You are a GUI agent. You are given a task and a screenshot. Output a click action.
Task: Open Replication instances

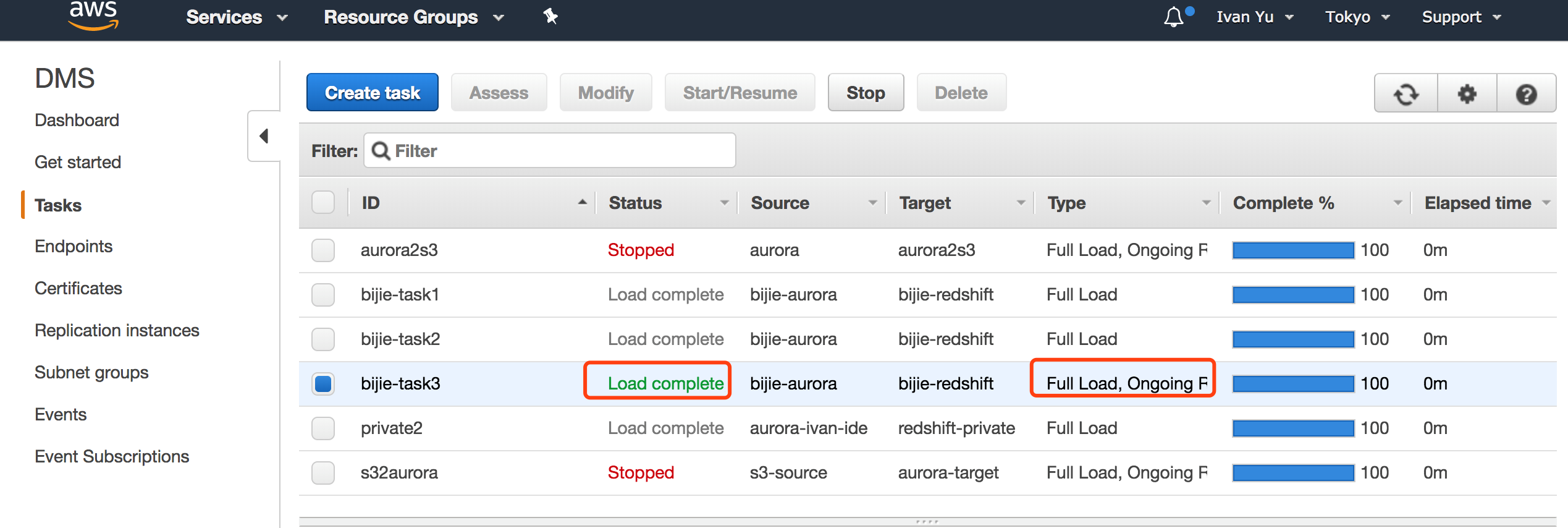117,330
